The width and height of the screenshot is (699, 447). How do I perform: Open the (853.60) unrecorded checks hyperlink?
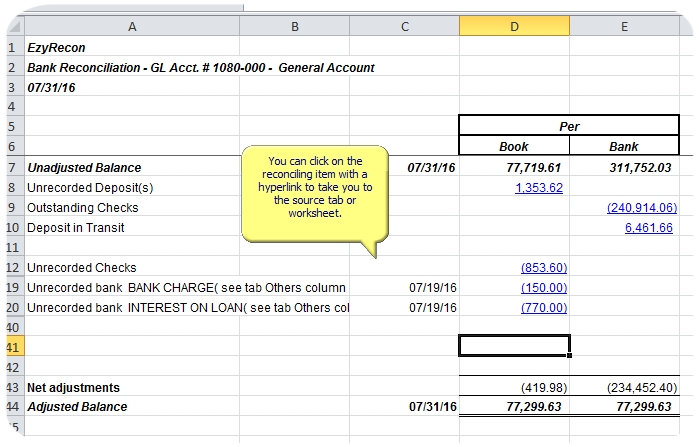(543, 267)
